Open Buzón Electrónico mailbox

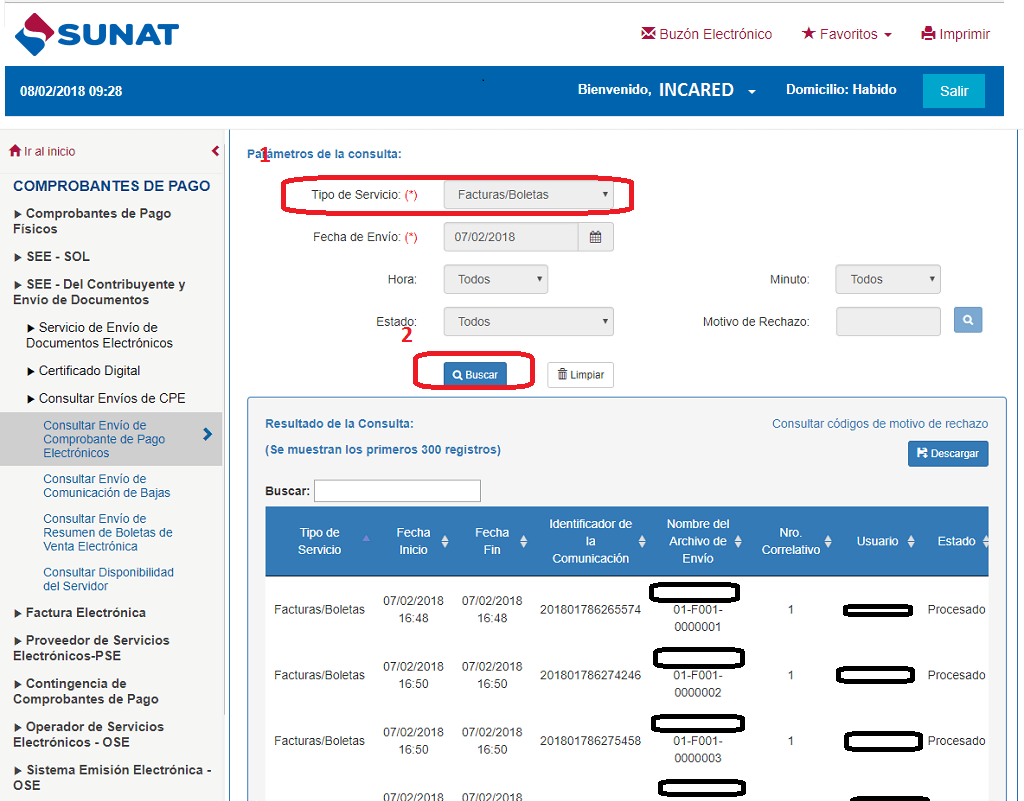706,34
